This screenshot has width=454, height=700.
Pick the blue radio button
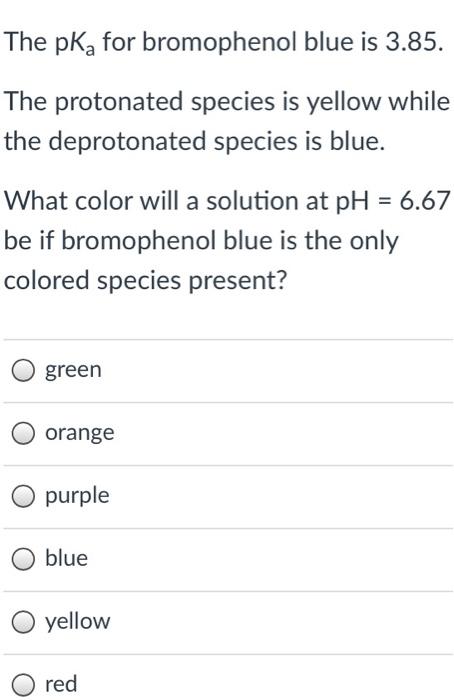pyautogui.click(x=23, y=560)
